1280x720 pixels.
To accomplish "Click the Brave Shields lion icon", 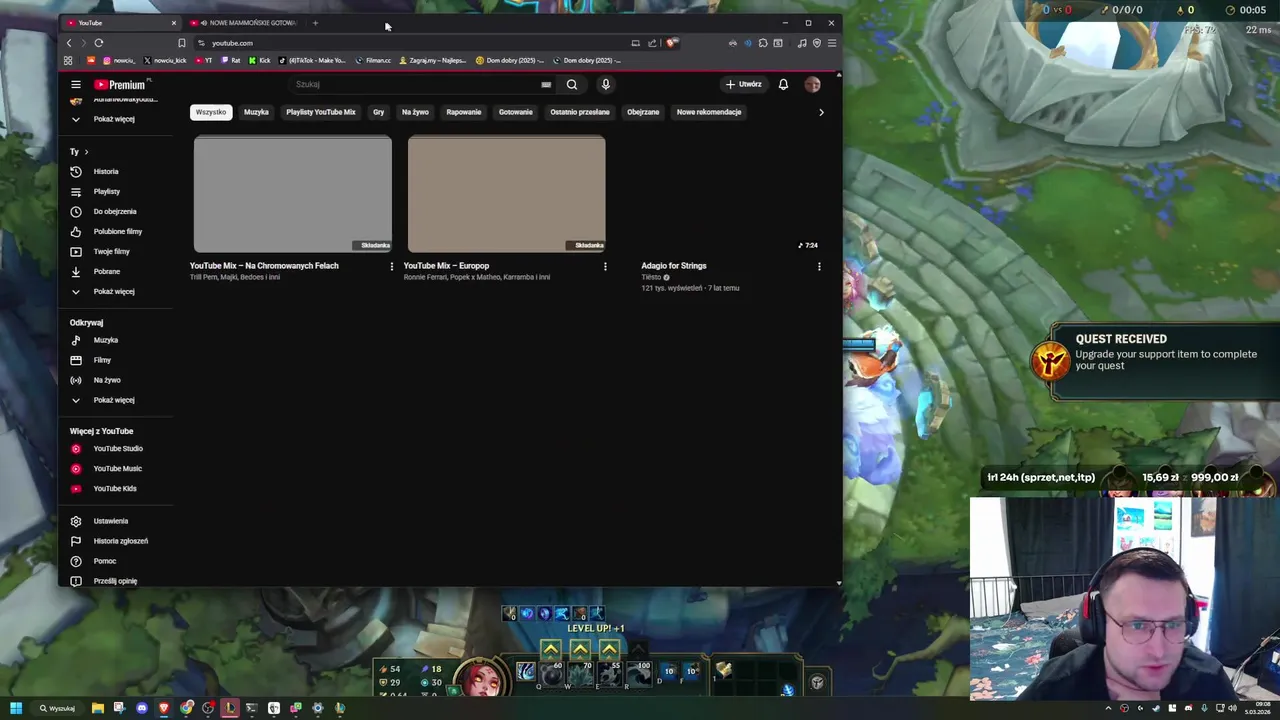I will point(671,43).
